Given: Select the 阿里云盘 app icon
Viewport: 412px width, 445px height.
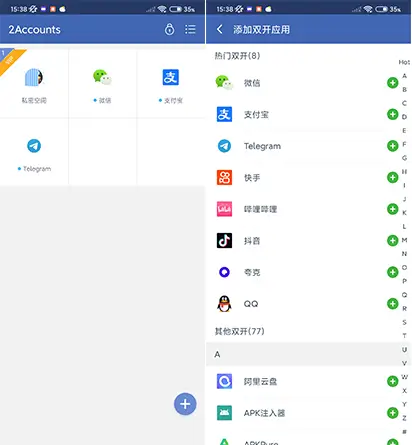Looking at the screenshot, I should point(224,381).
